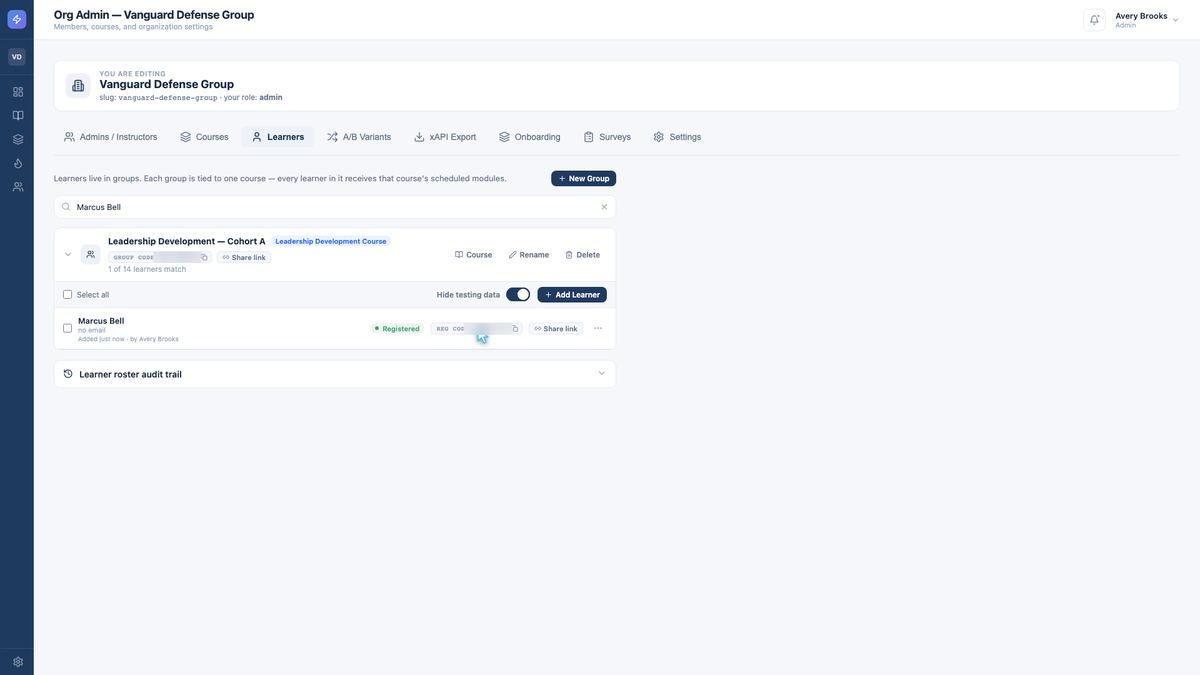Viewport: 1200px width, 675px height.
Task: Delete the Cohort A group
Action: click(583, 255)
